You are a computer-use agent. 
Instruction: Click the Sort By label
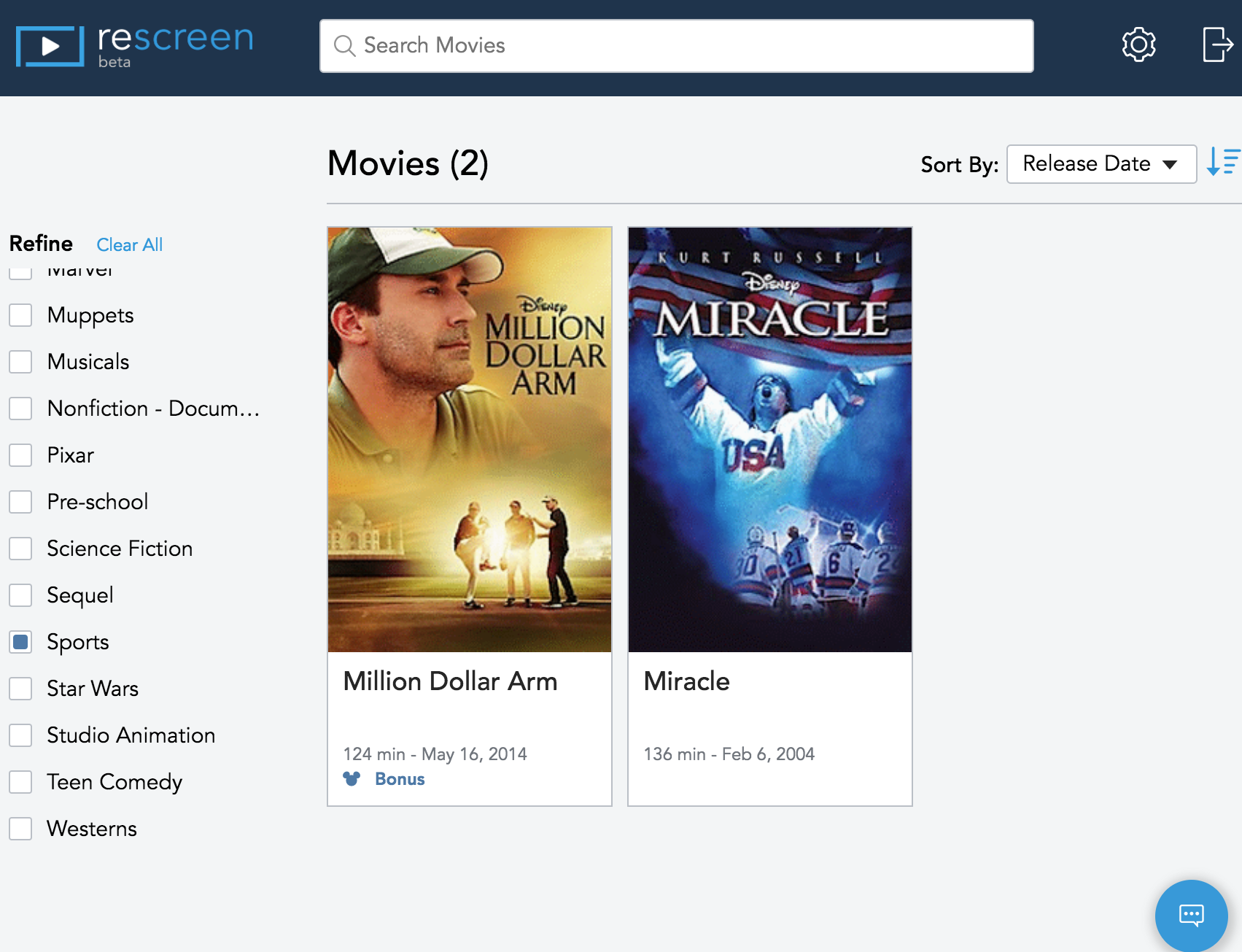point(959,166)
